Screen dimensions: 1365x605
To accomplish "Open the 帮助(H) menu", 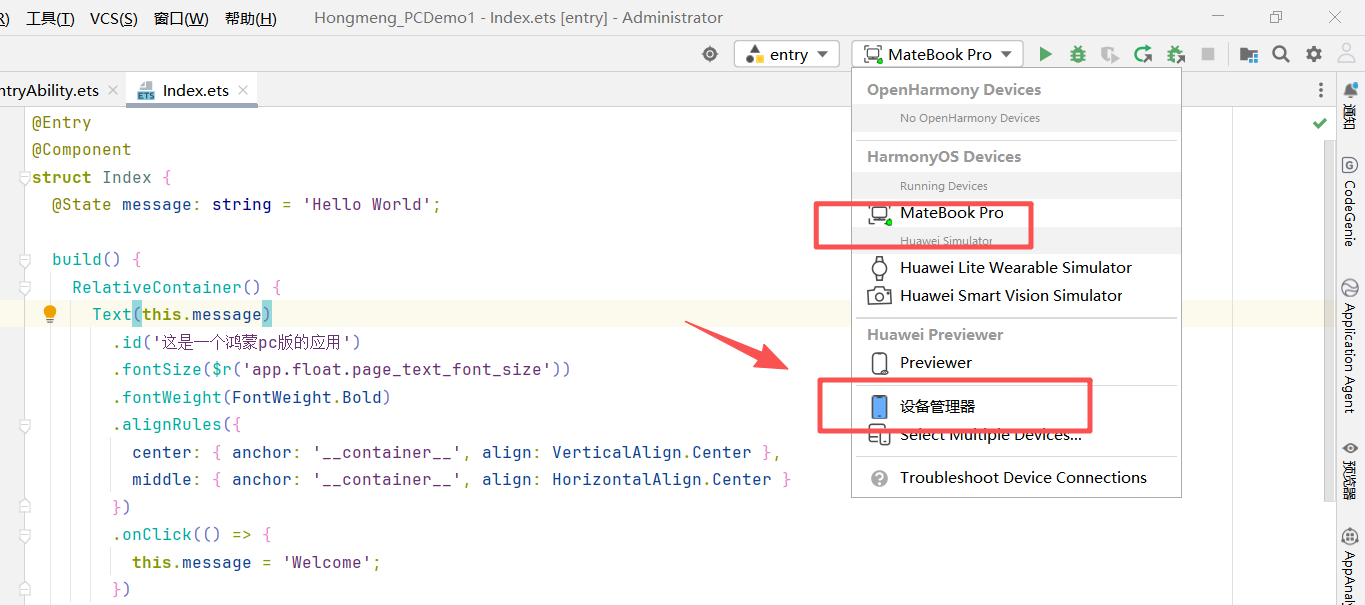I will [x=251, y=18].
